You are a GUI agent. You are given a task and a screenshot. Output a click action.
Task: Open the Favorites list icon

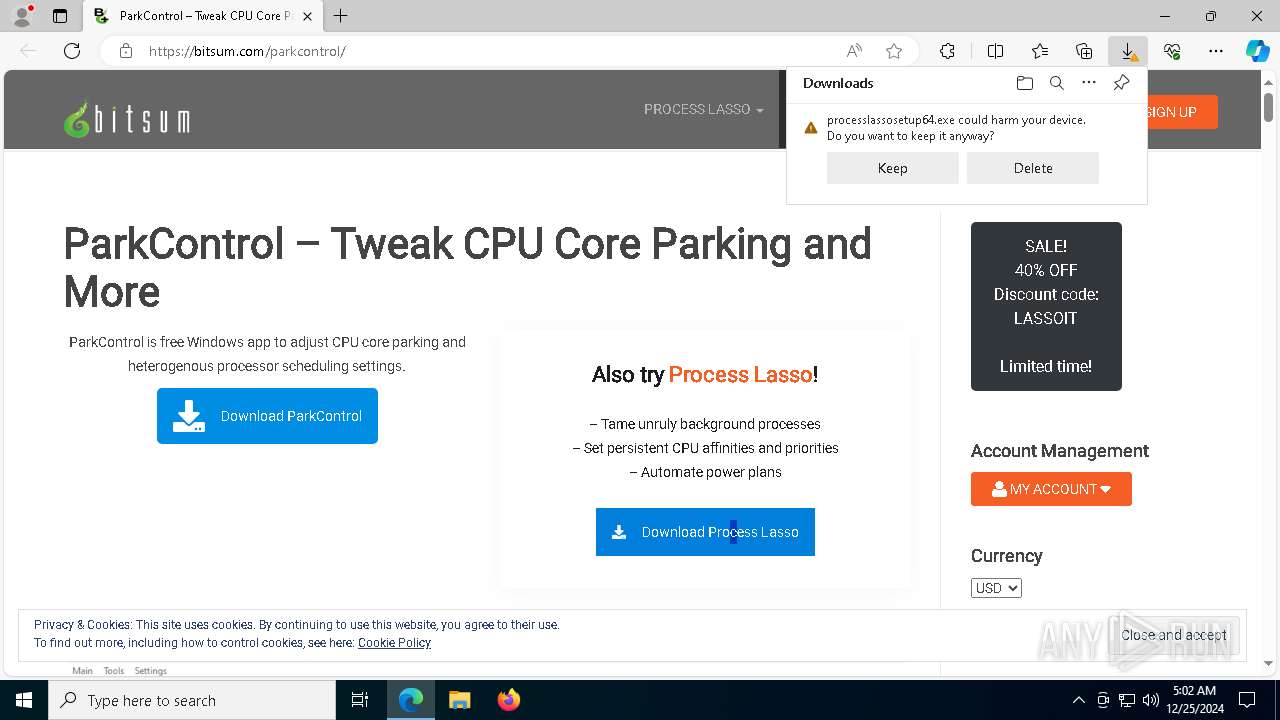(1040, 51)
